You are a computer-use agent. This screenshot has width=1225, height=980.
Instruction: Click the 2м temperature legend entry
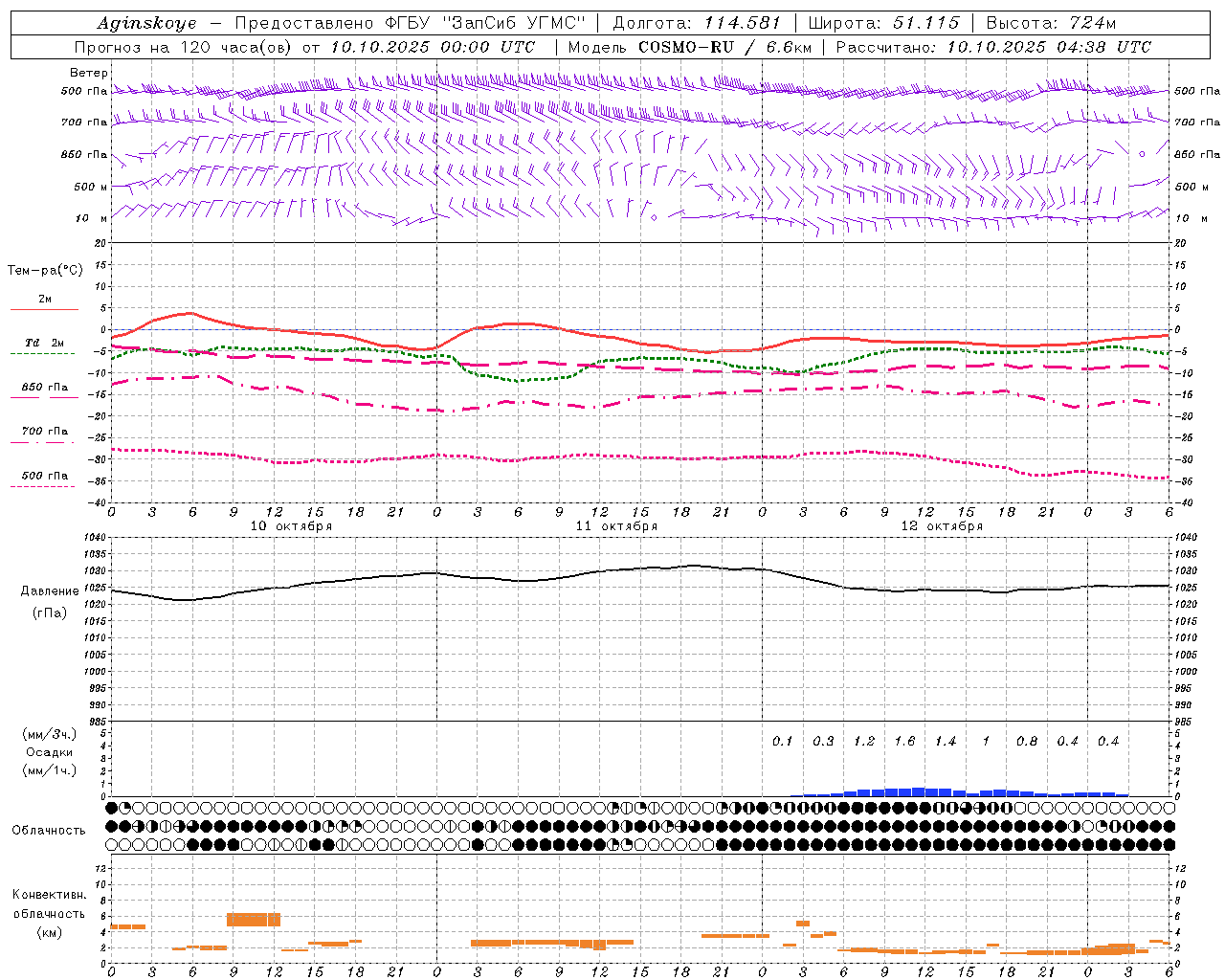[45, 300]
